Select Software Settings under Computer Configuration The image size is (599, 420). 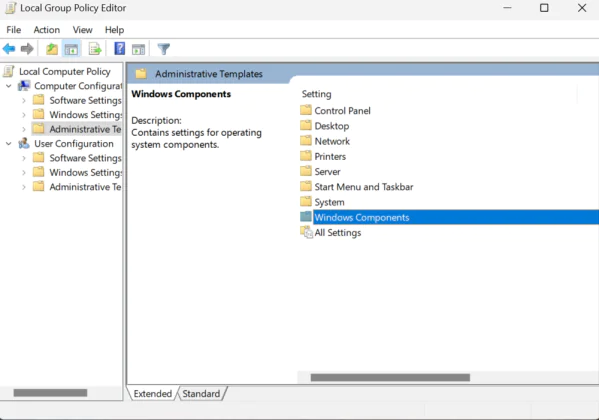click(85, 101)
